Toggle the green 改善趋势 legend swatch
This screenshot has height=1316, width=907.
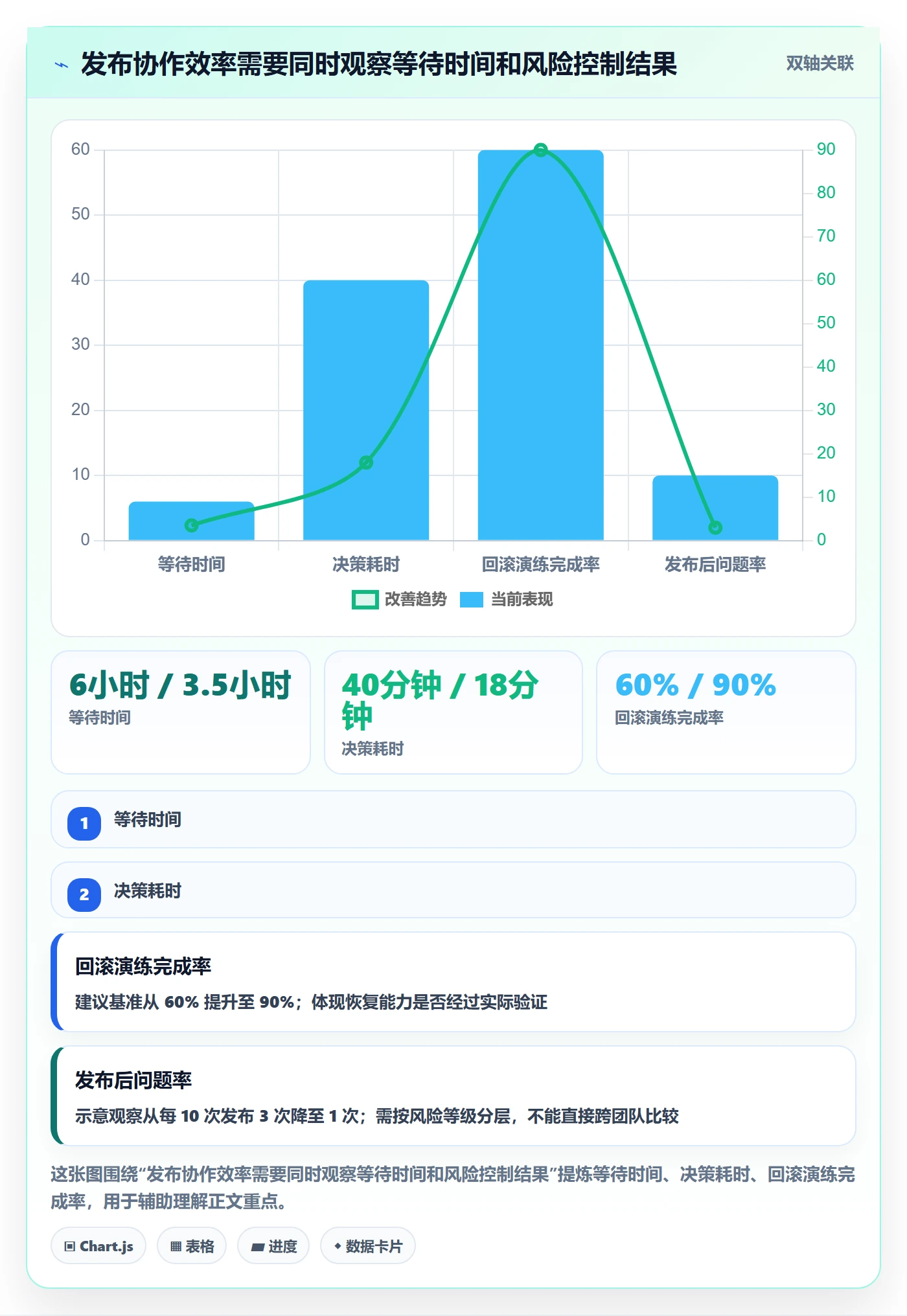click(365, 600)
